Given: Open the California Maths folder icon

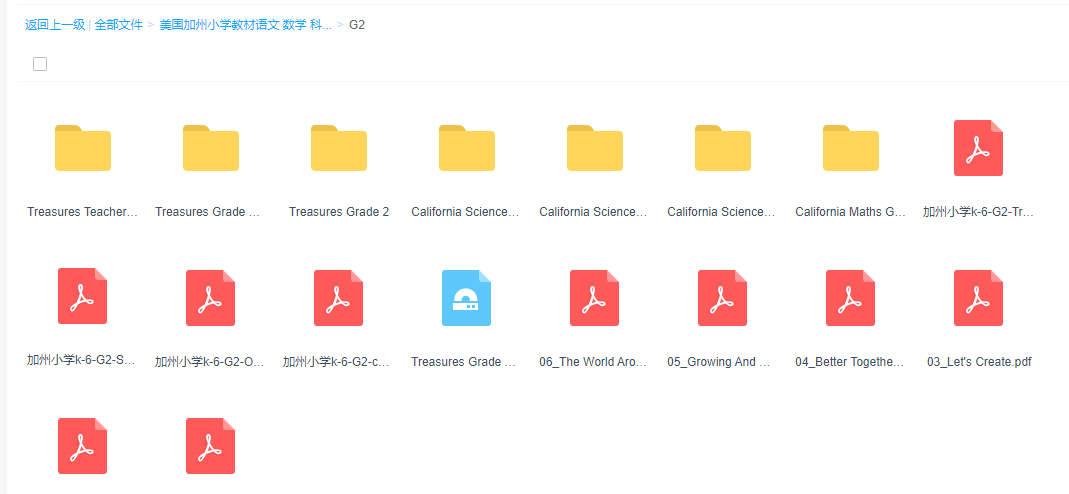Looking at the screenshot, I should point(851,148).
